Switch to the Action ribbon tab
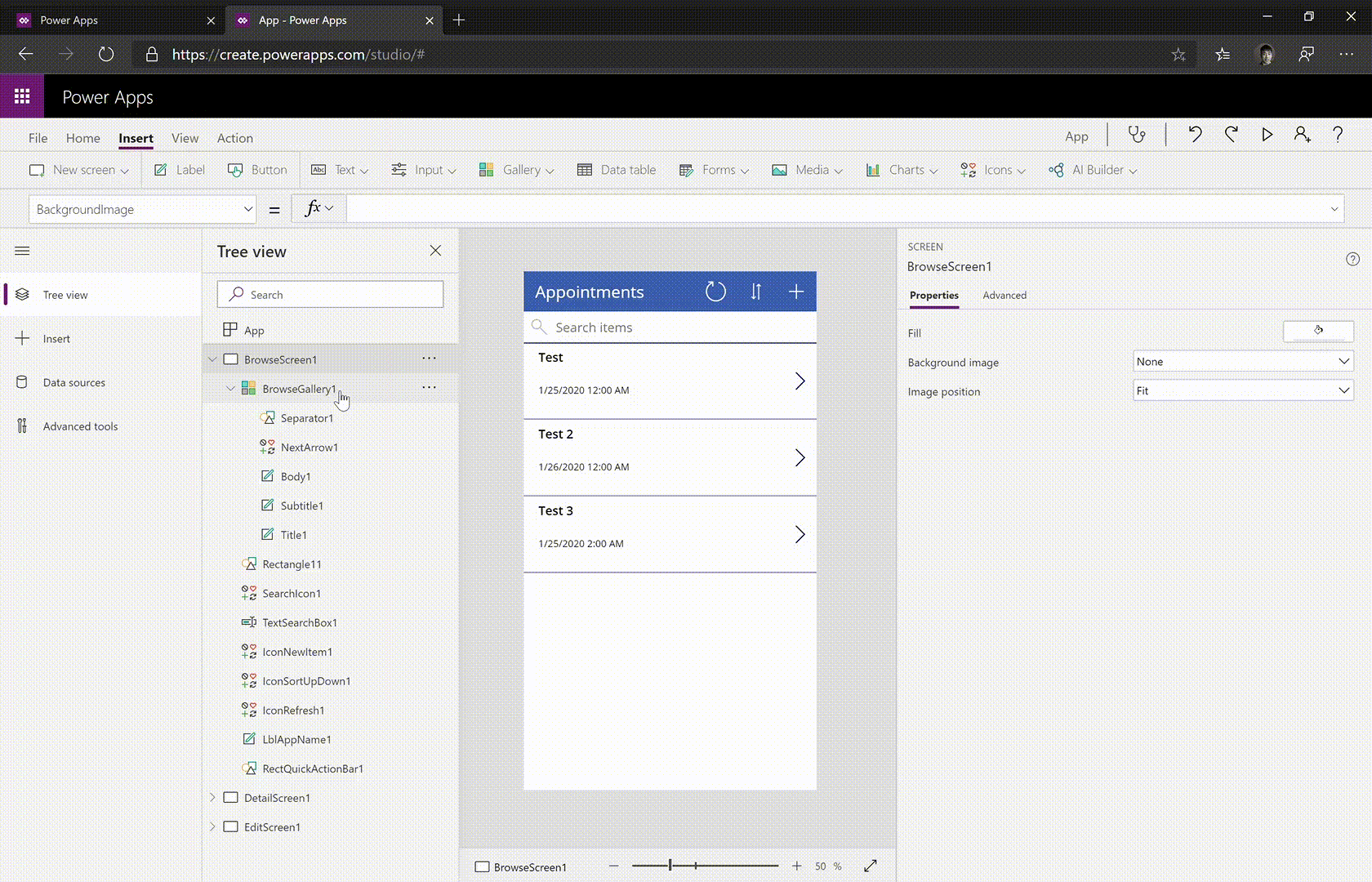This screenshot has width=1372, height=882. coord(234,138)
